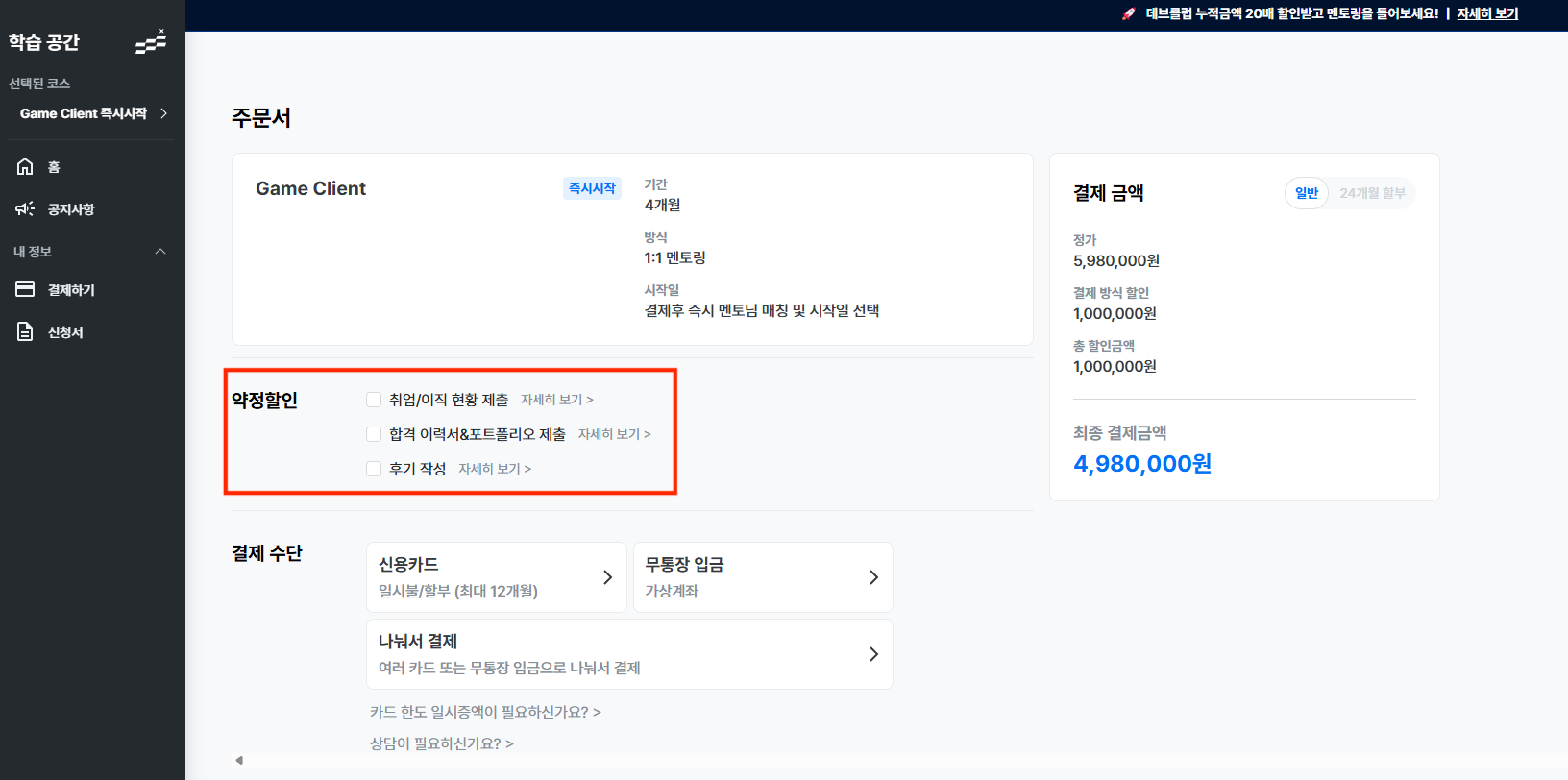
Task: Click the card icon for 결제하기
Action: (x=25, y=289)
